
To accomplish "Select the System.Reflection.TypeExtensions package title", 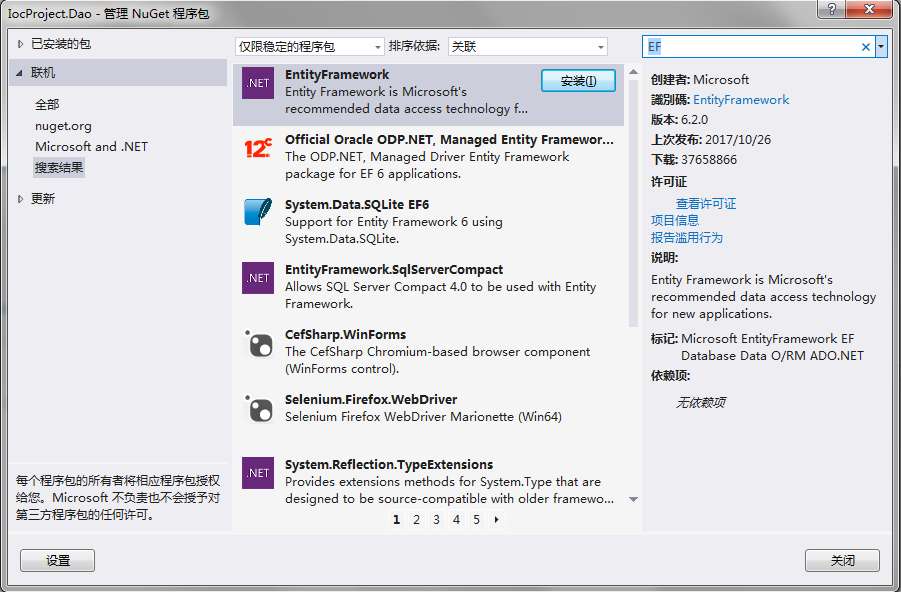I will pos(388,464).
